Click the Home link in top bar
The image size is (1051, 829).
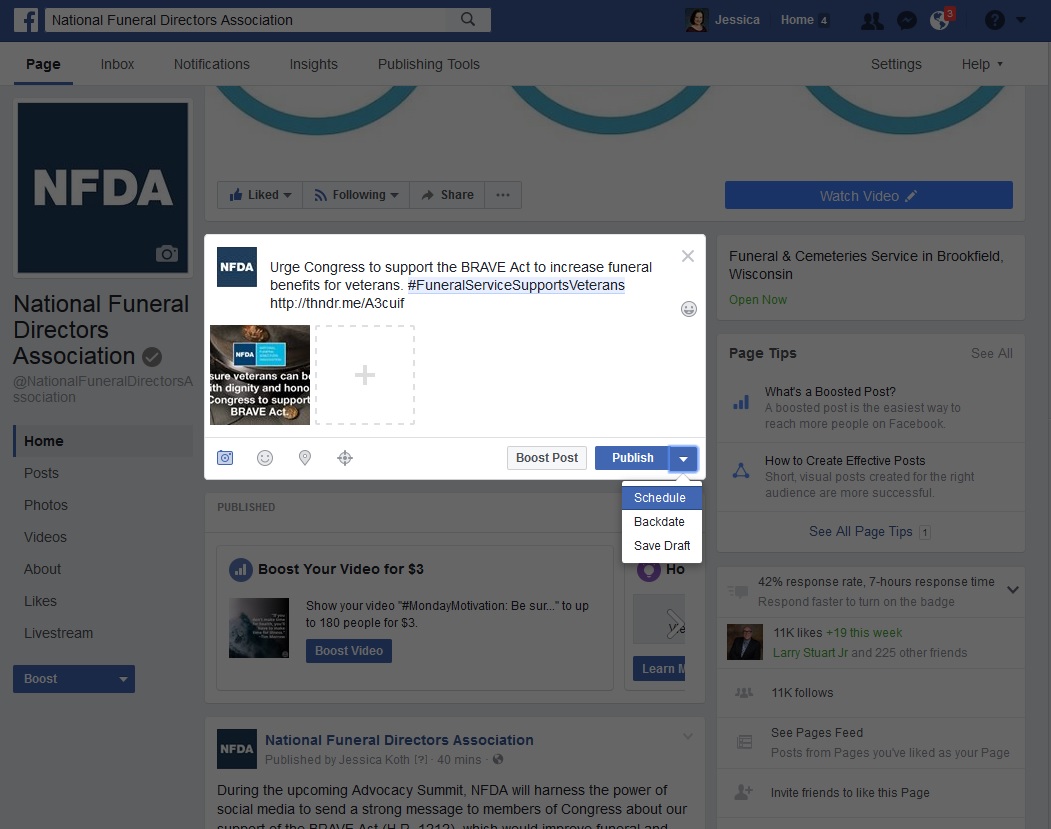[797, 20]
